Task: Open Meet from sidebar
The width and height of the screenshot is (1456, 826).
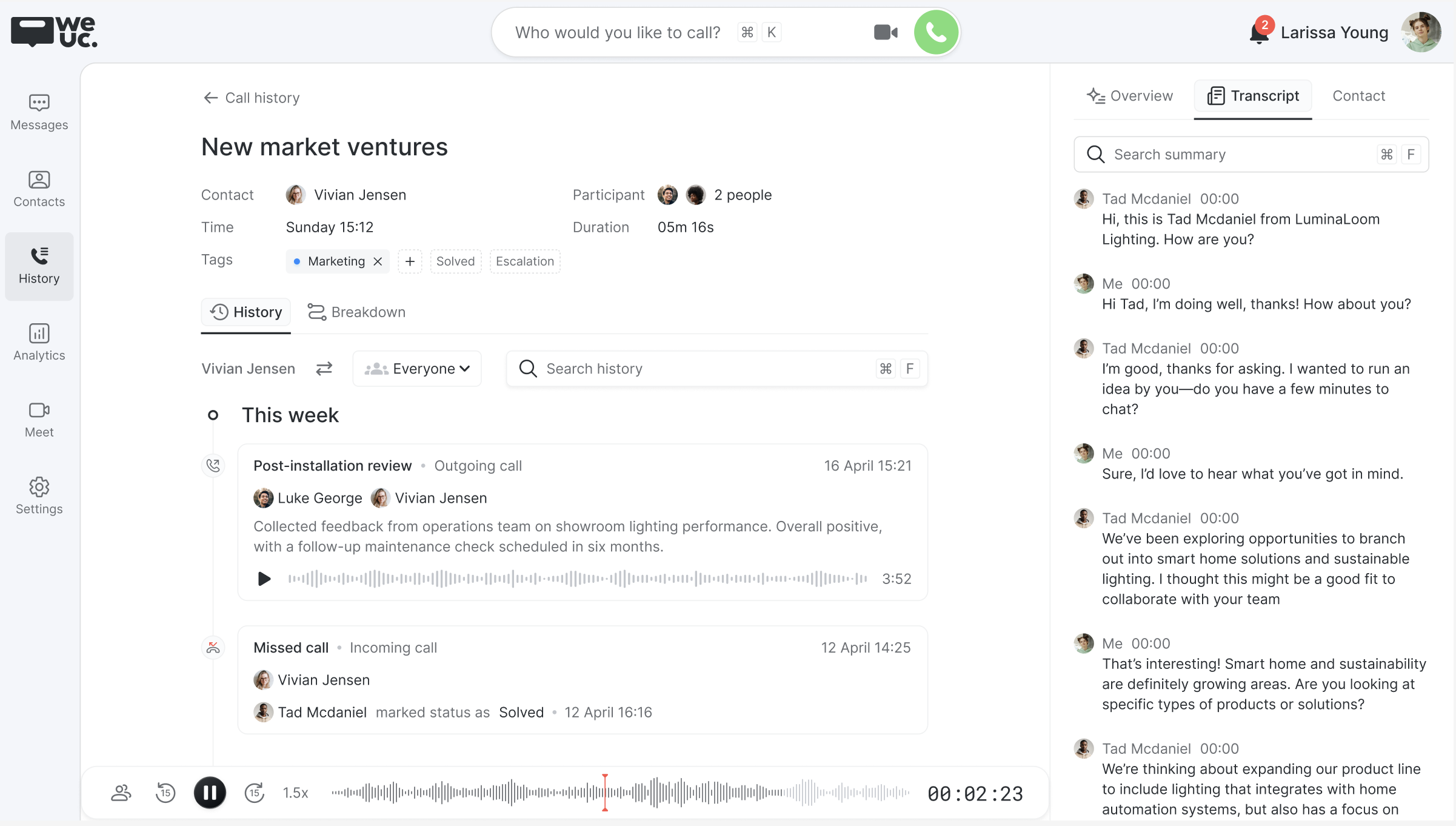Action: click(x=39, y=420)
